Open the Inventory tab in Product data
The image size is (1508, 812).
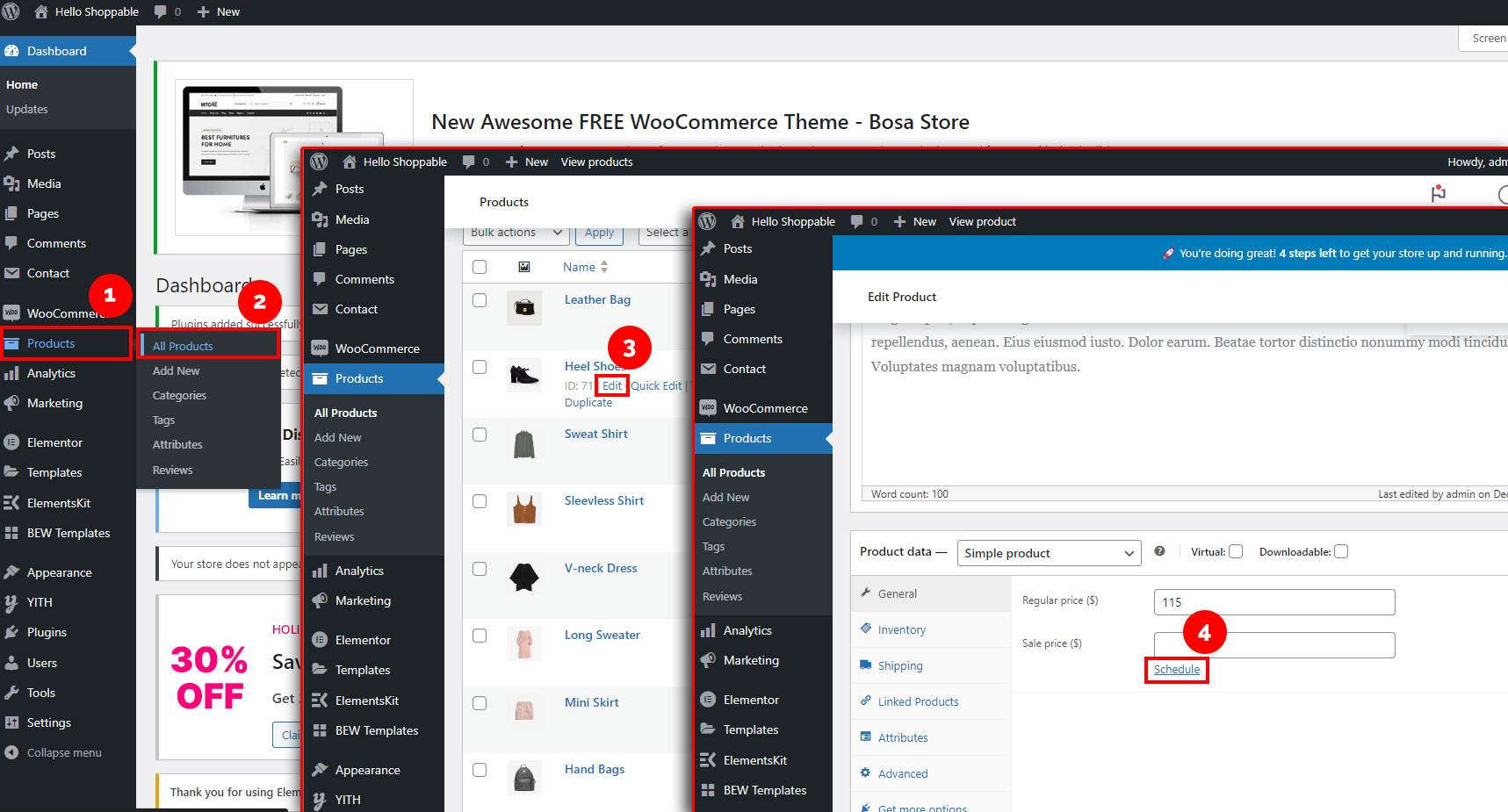pos(901,629)
